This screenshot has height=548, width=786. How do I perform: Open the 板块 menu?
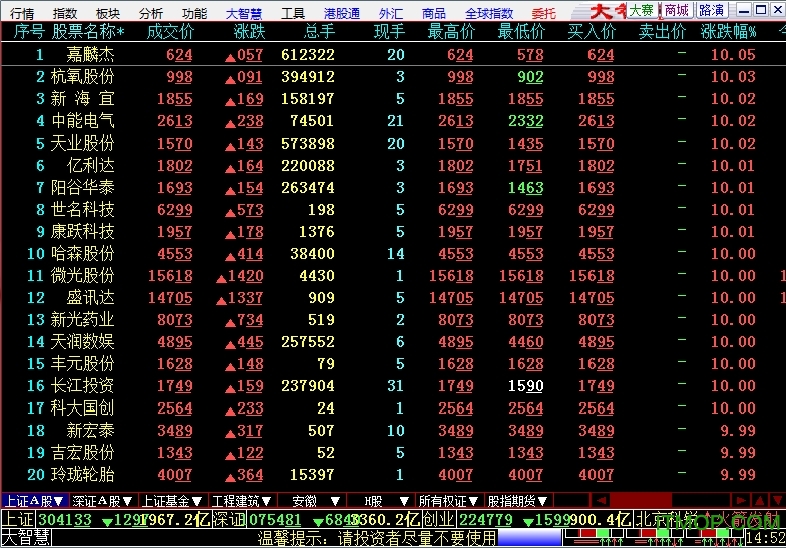click(108, 13)
